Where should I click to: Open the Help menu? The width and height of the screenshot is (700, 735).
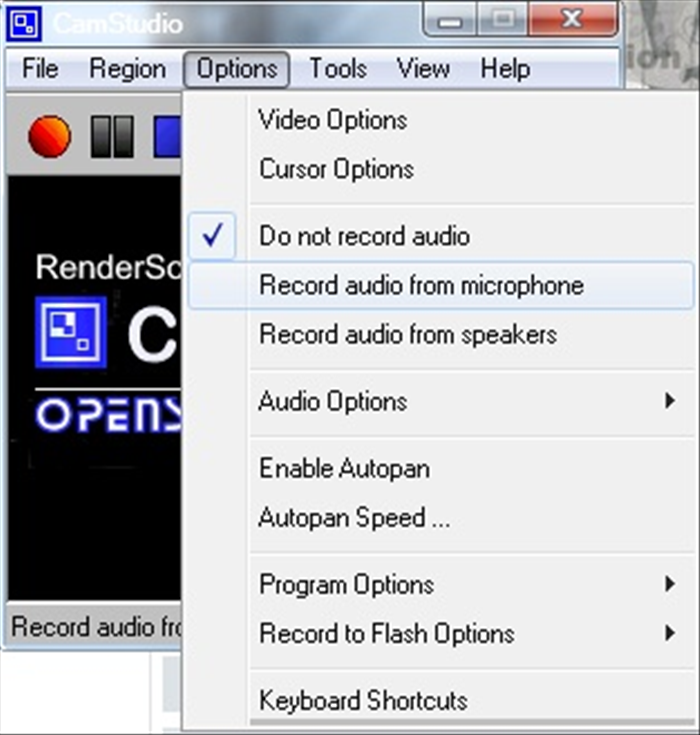pos(505,69)
